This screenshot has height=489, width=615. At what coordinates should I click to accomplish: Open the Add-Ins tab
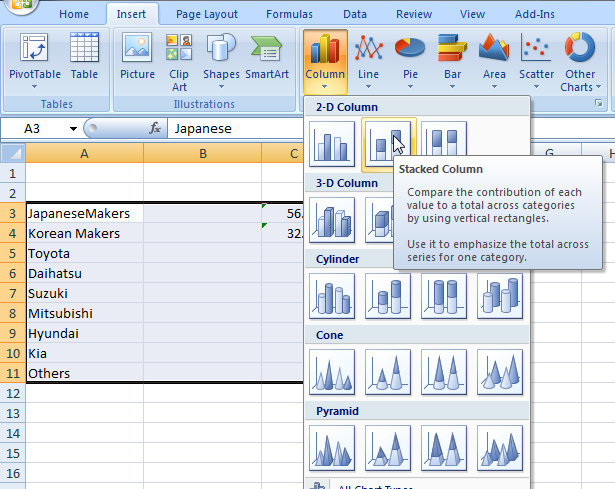[x=535, y=14]
